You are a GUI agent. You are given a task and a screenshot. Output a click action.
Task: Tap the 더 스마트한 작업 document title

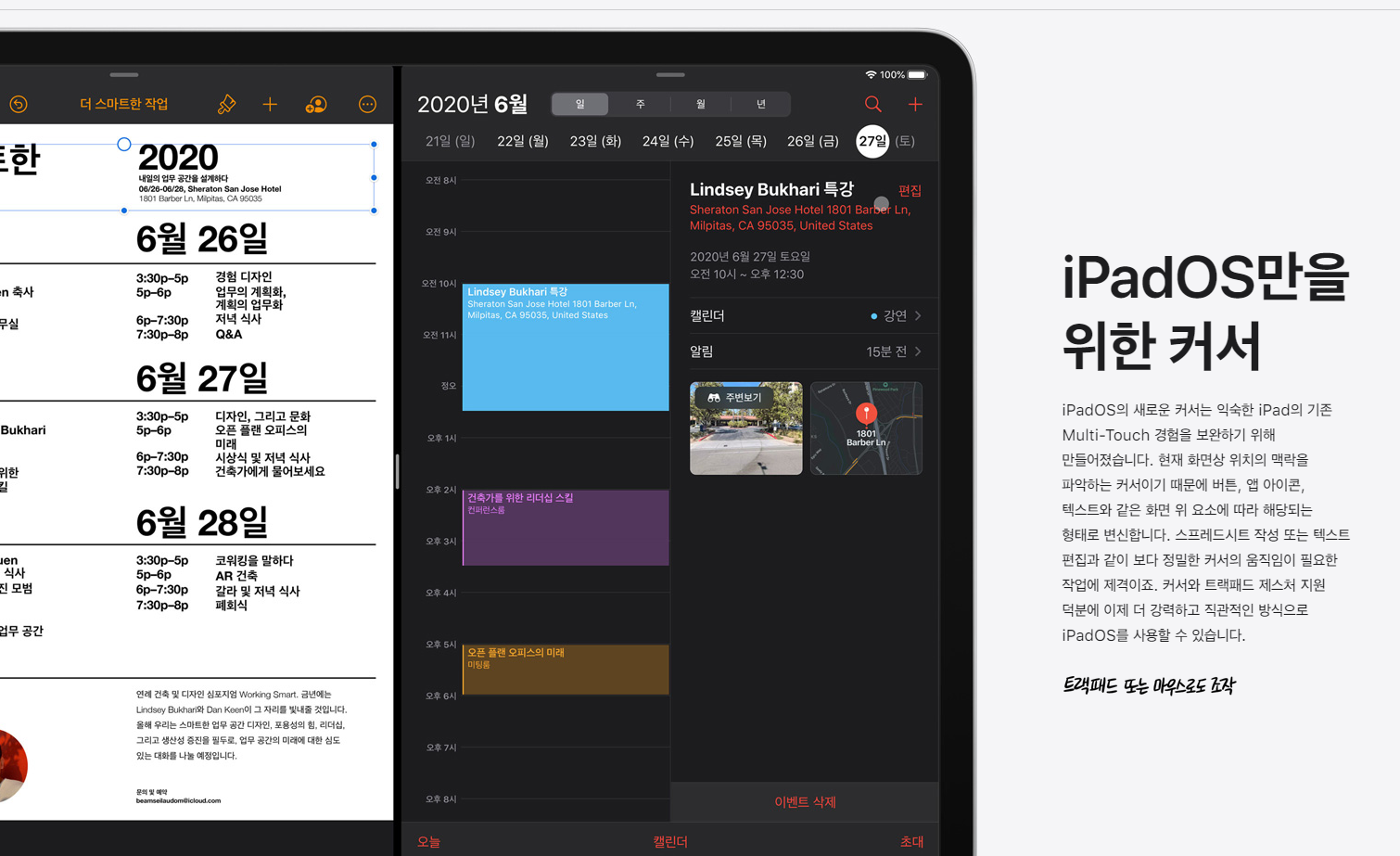coord(123,105)
